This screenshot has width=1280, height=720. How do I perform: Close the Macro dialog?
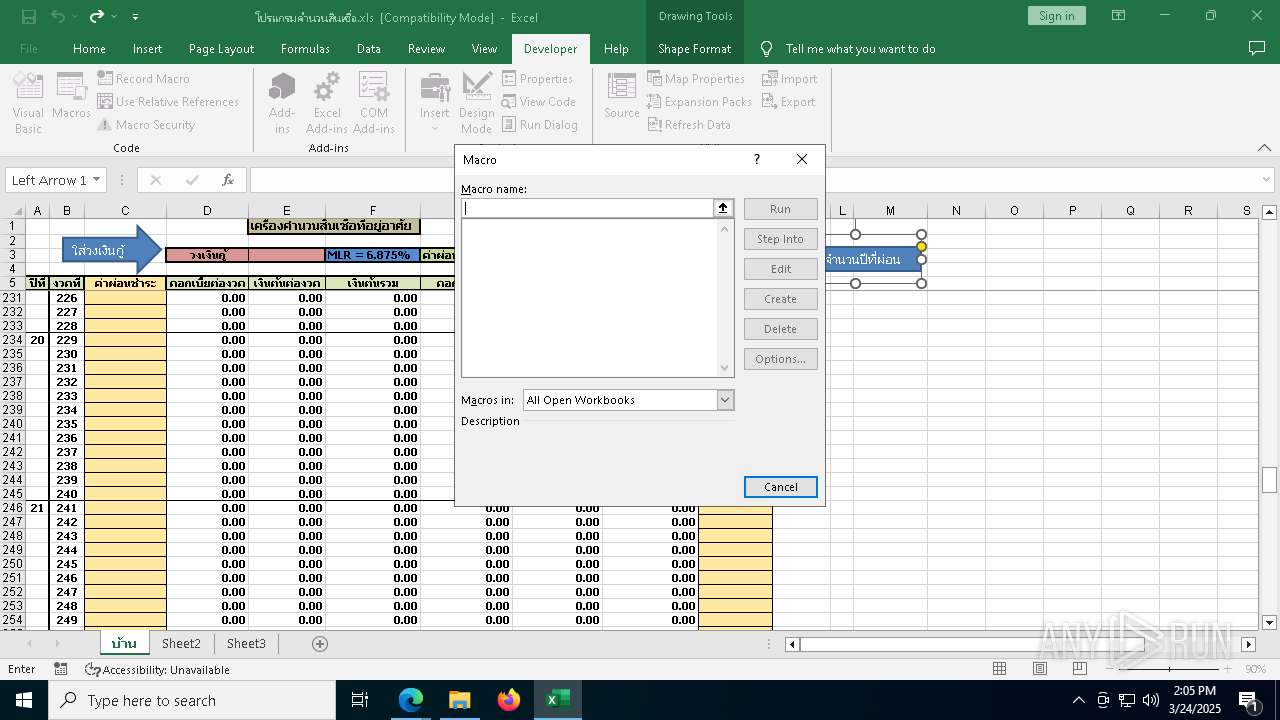pyautogui.click(x=802, y=159)
